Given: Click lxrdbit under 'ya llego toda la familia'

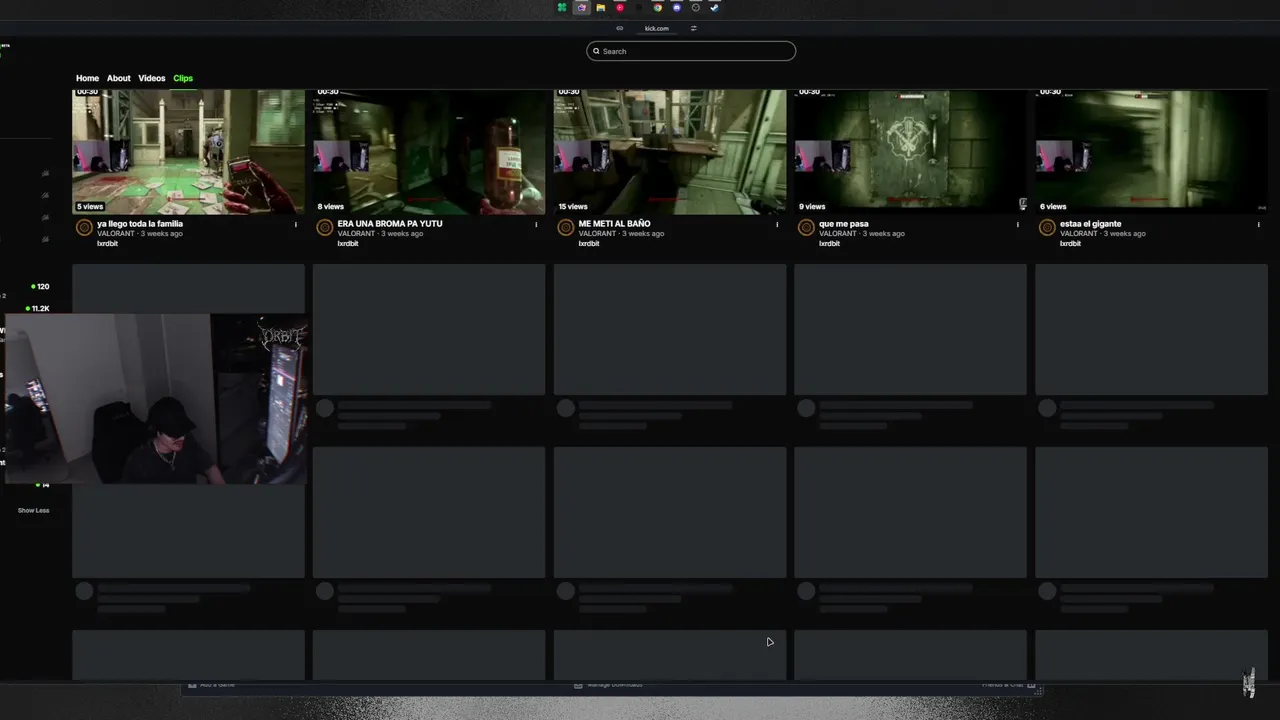Looking at the screenshot, I should pyautogui.click(x=108, y=244).
